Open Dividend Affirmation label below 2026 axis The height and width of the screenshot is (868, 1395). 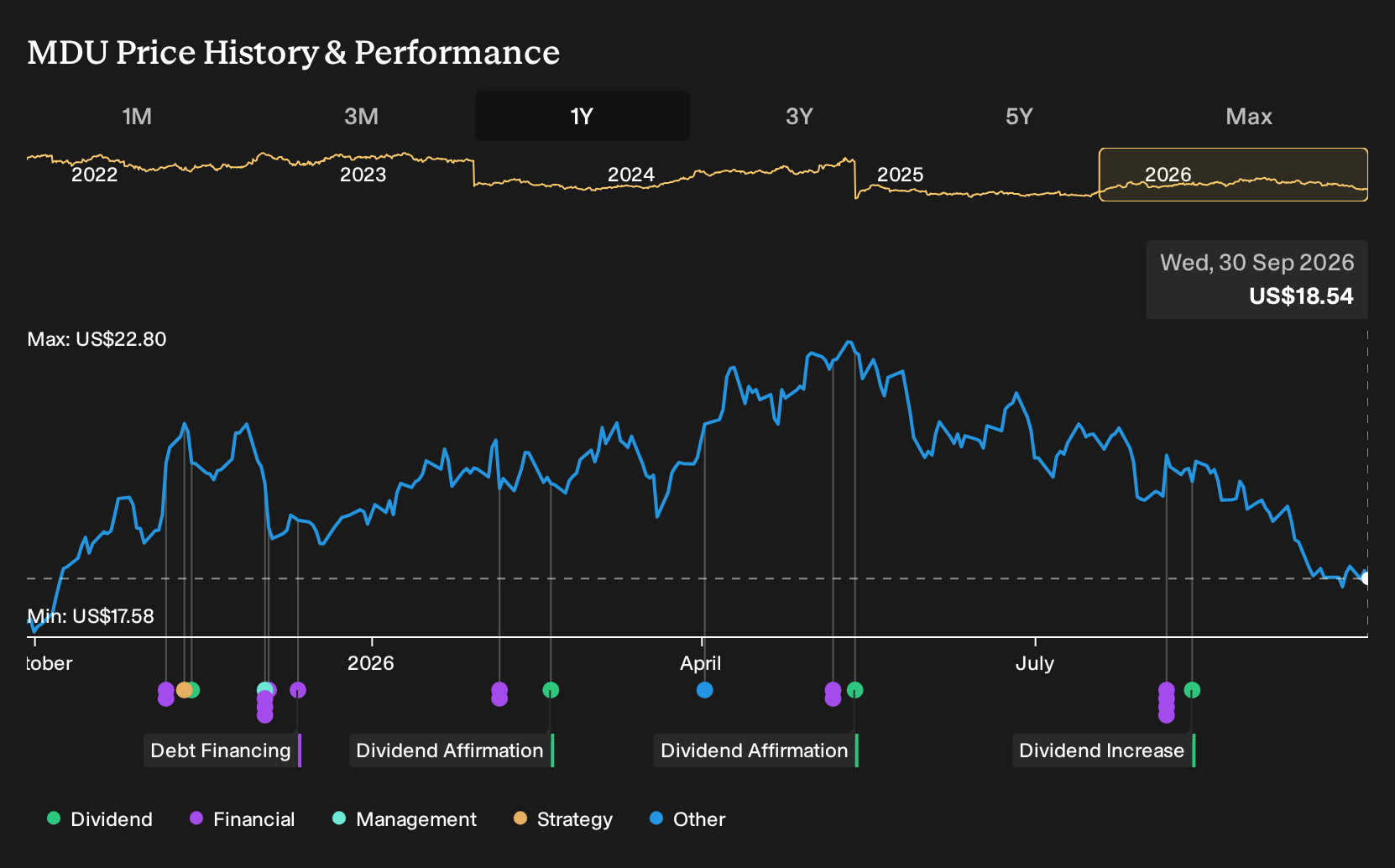(x=451, y=750)
